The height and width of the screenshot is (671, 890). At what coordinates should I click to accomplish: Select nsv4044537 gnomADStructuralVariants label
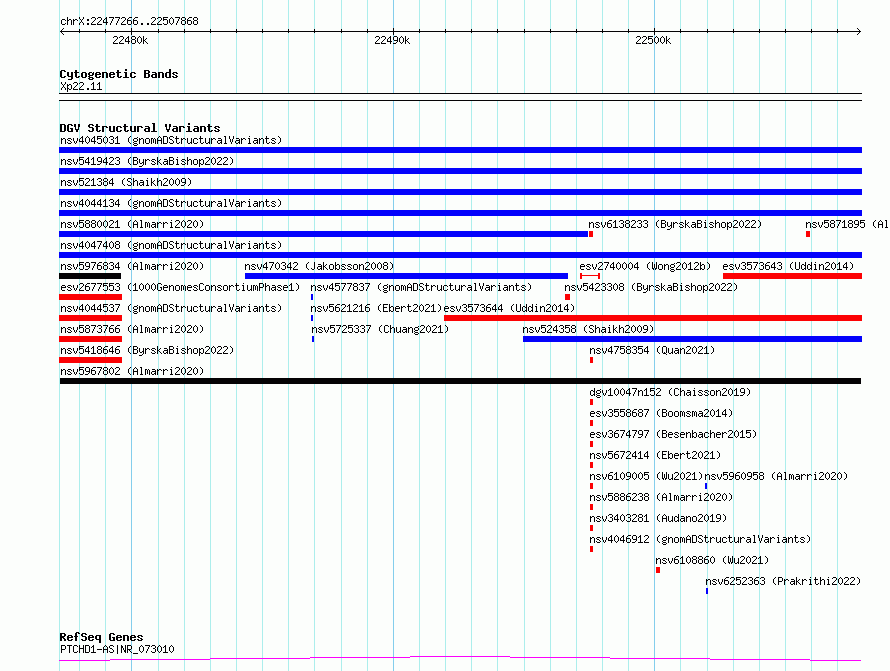click(x=171, y=308)
